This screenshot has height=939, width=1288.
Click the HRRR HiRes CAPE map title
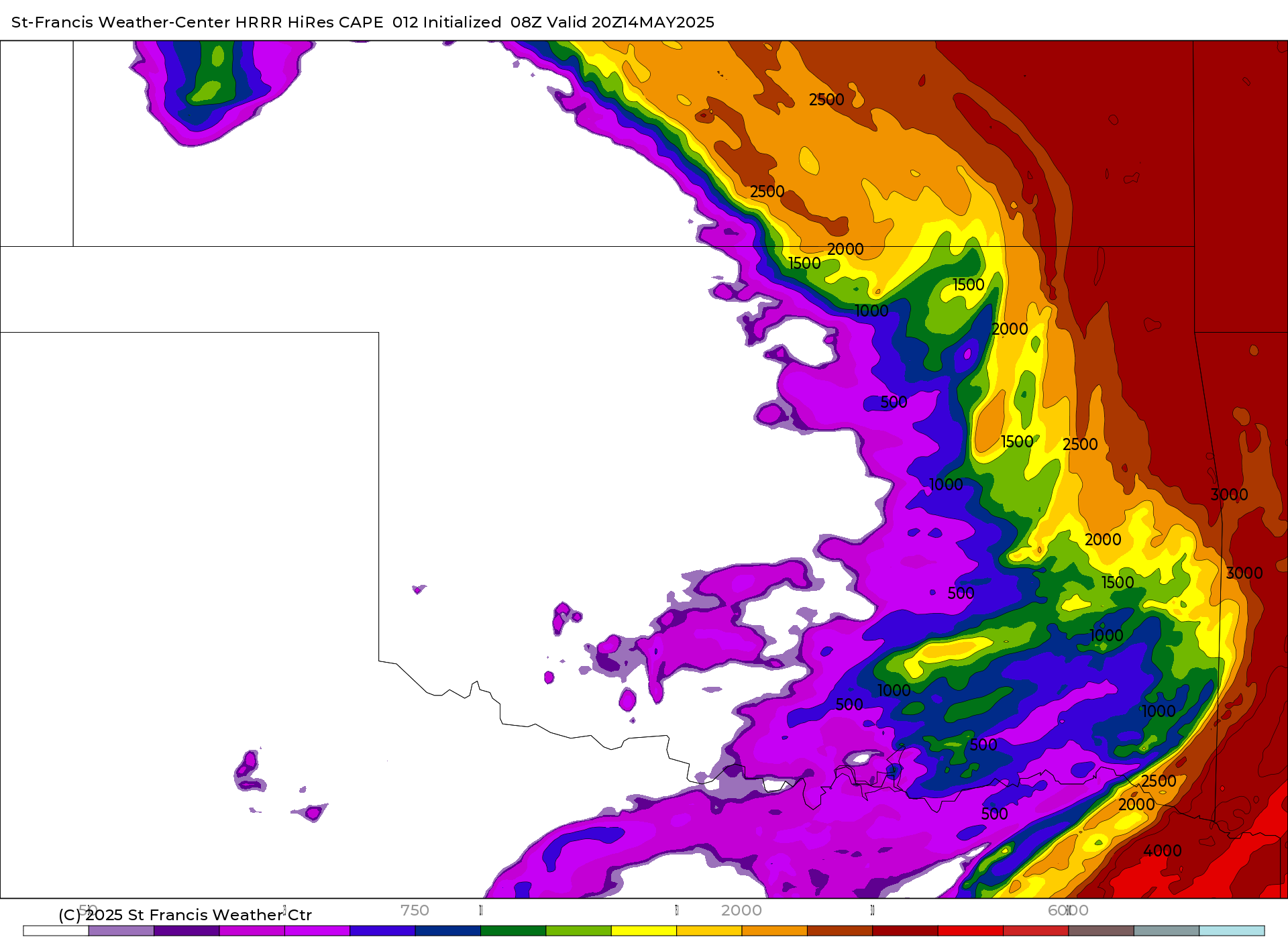pos(363,22)
